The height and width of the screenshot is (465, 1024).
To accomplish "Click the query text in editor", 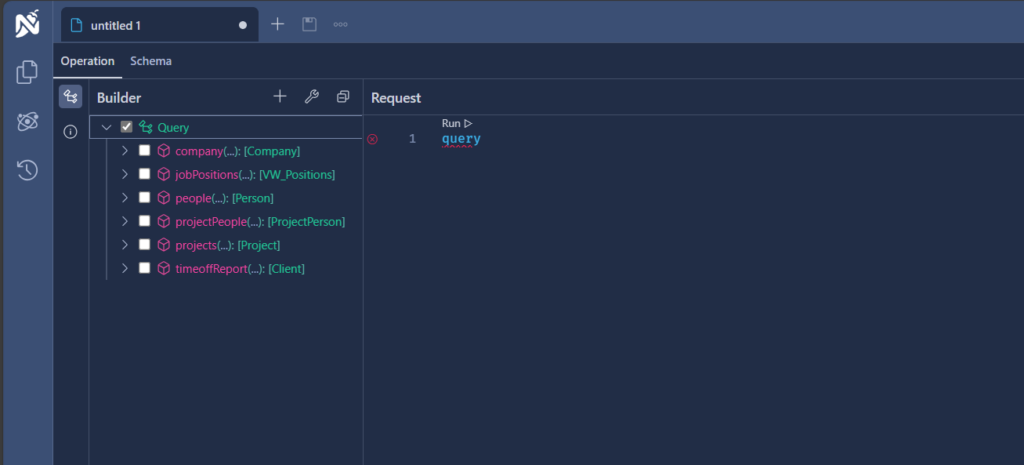I will tap(461, 139).
